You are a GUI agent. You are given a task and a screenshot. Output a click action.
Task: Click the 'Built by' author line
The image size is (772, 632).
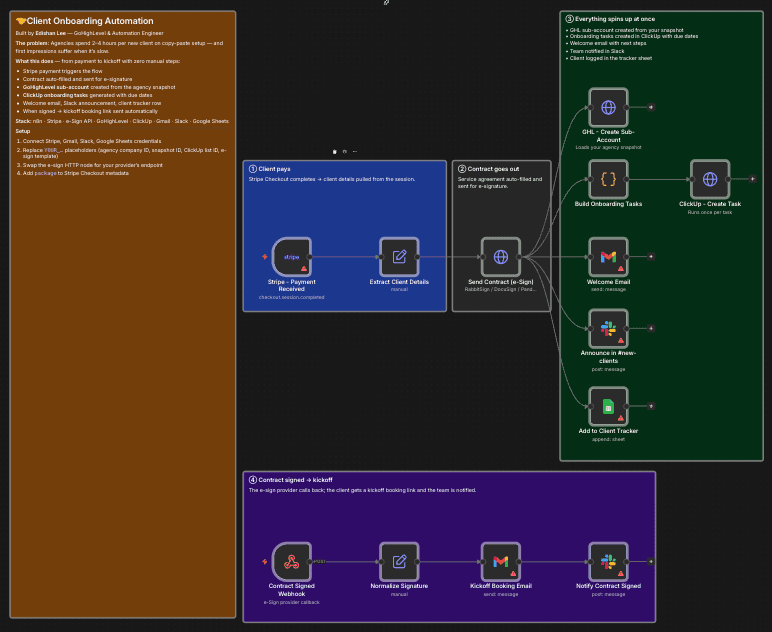(x=89, y=33)
